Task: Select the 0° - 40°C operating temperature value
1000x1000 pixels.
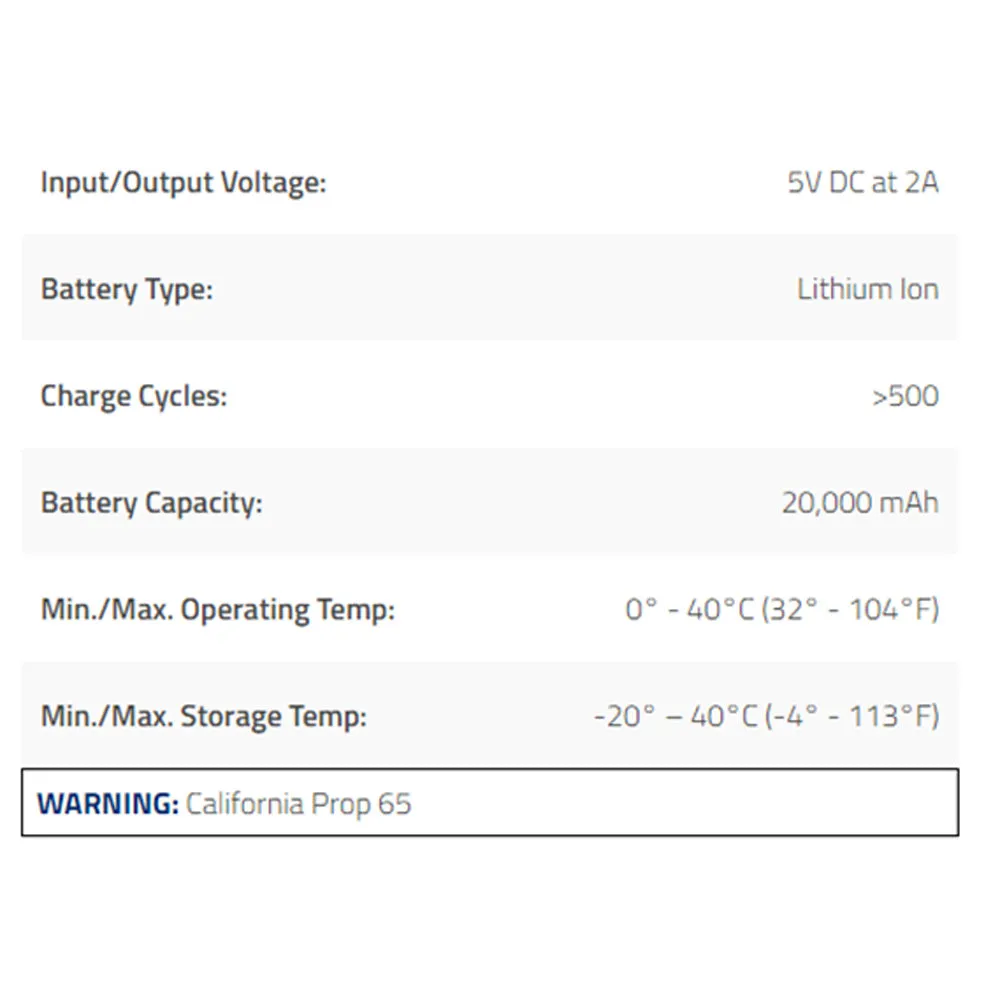Action: pos(782,610)
